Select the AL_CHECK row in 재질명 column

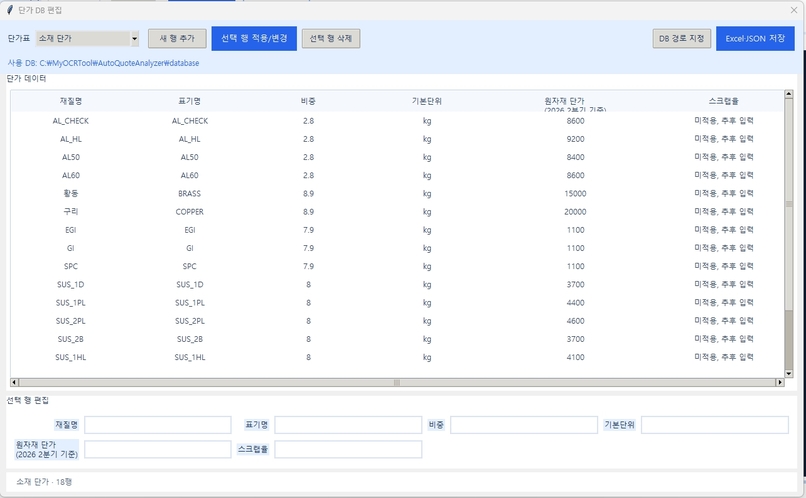click(71, 121)
